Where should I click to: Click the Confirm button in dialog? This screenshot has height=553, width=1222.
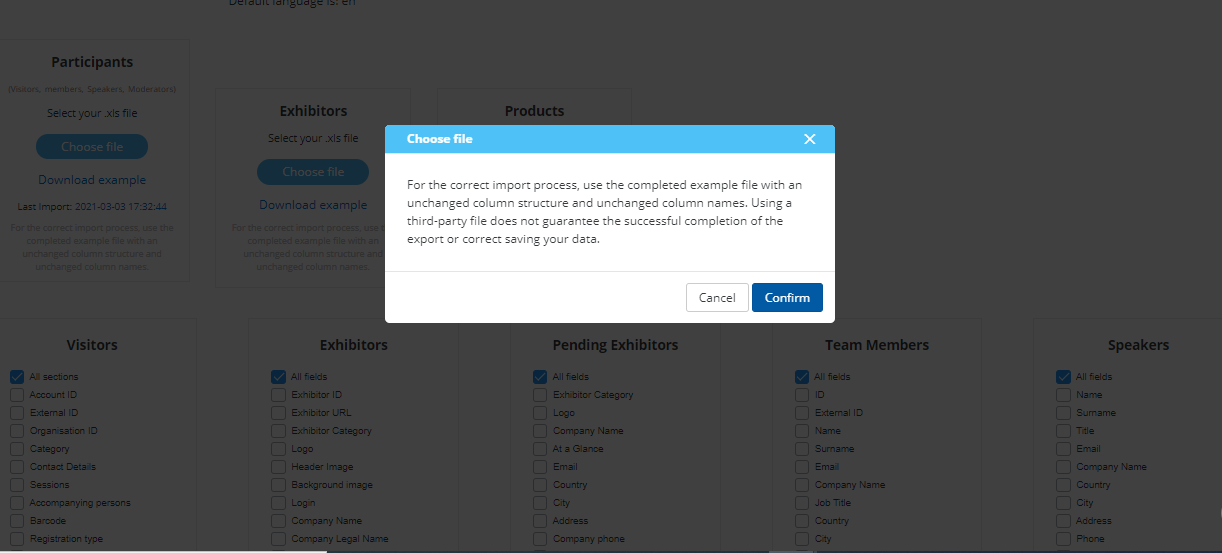click(x=787, y=298)
